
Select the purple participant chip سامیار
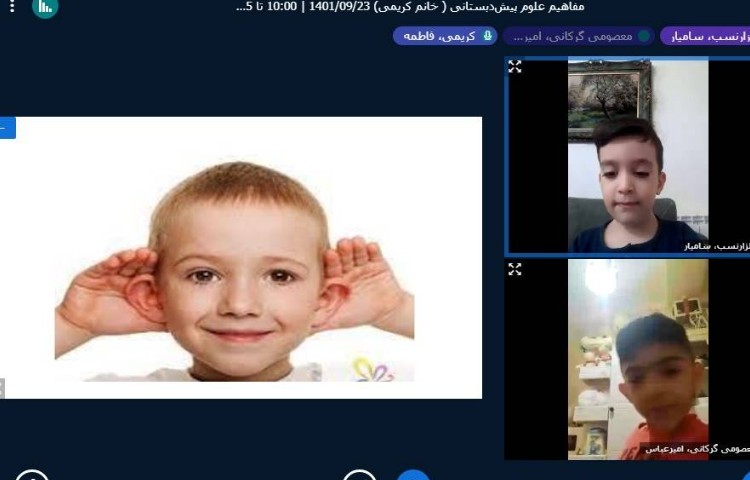tap(705, 36)
